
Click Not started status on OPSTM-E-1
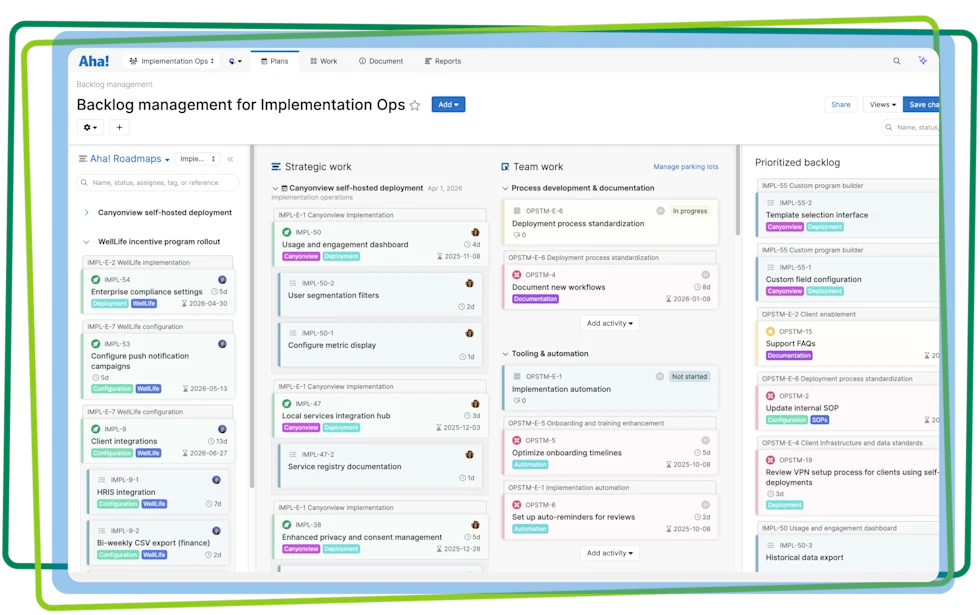click(689, 377)
